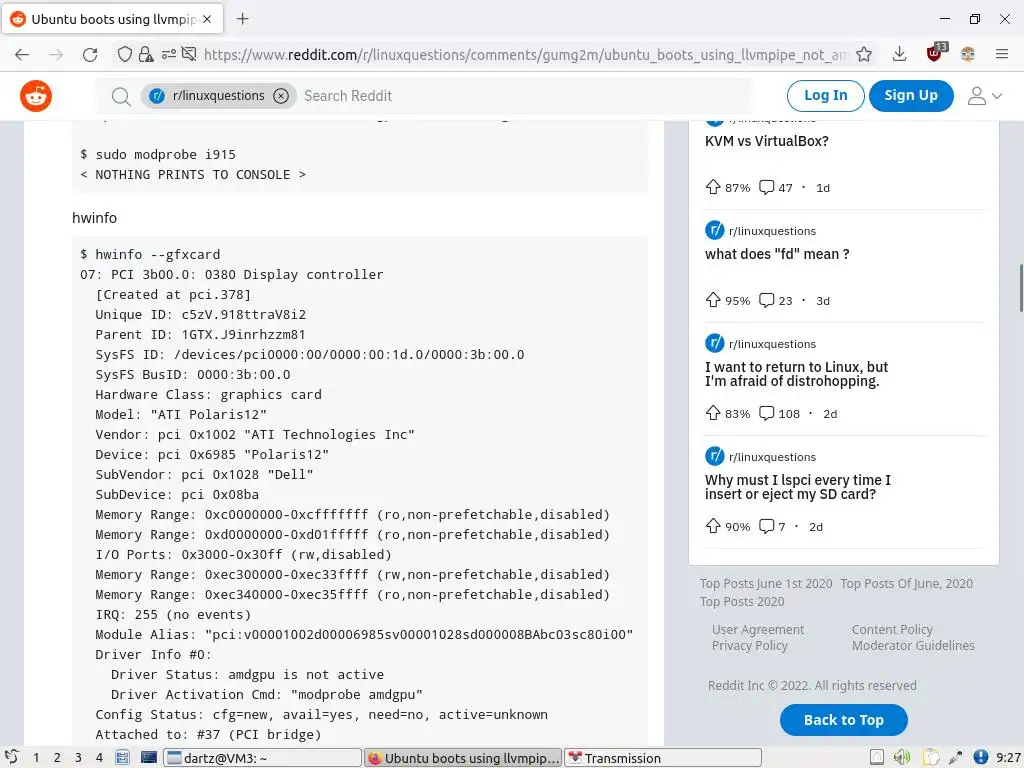Open the user account dropdown menu
The image size is (1024, 768).
(984, 96)
